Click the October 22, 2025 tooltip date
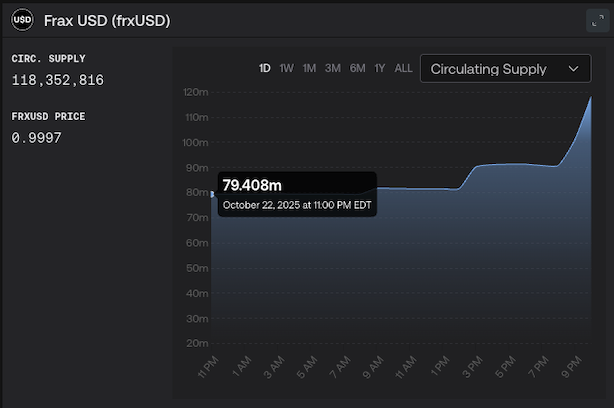The image size is (614, 408). [x=297, y=205]
